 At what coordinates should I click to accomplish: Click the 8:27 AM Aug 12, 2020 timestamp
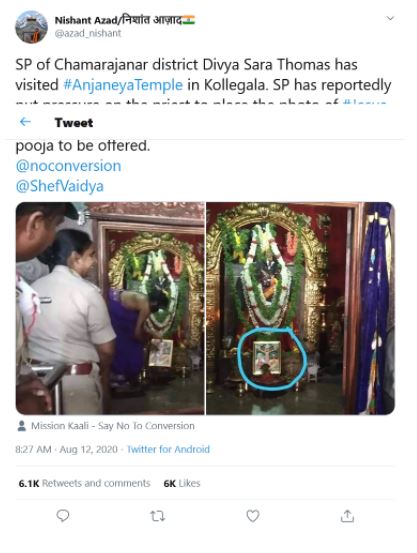click(x=66, y=449)
